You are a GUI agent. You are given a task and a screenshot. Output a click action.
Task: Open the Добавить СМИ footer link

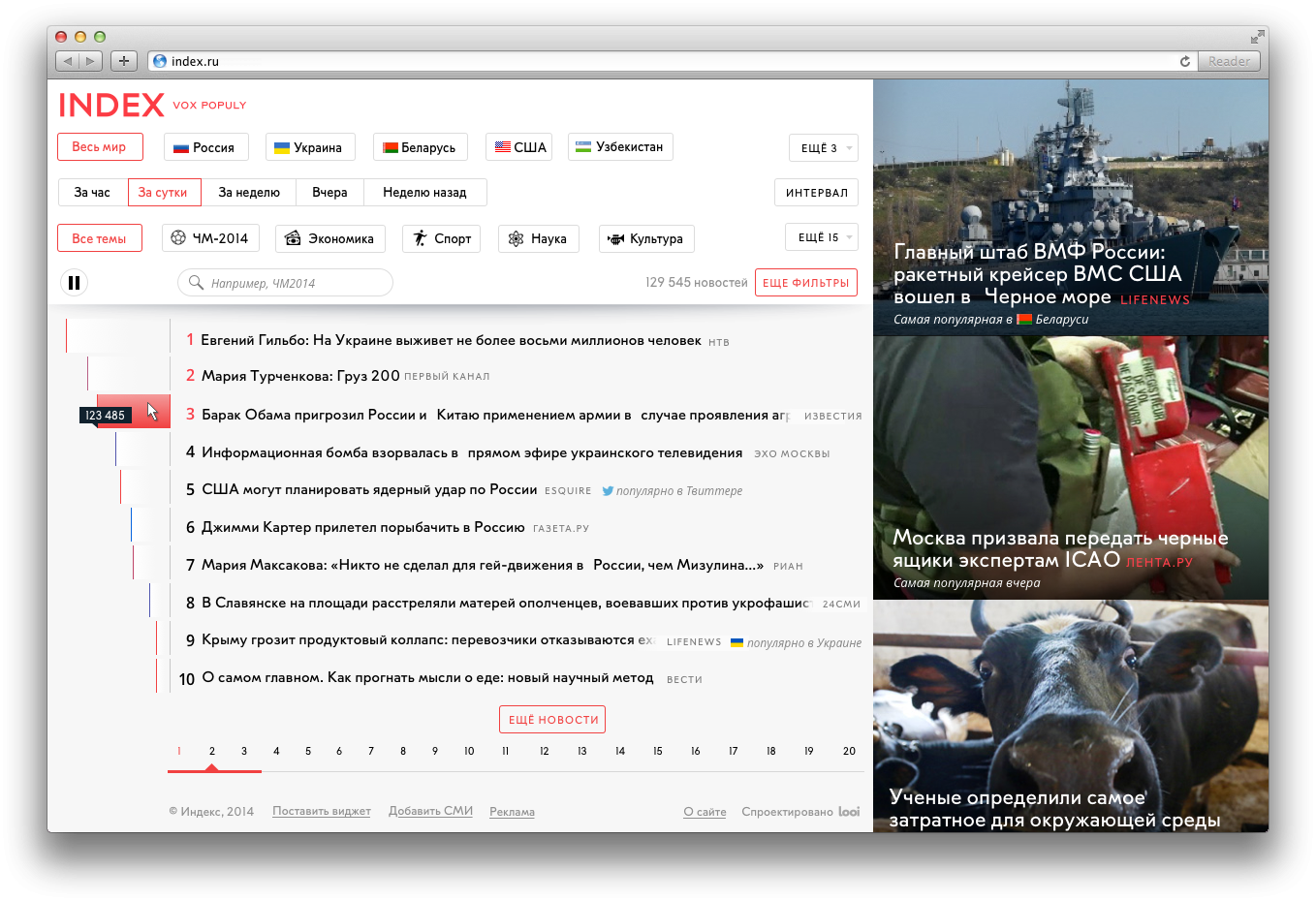(x=430, y=812)
